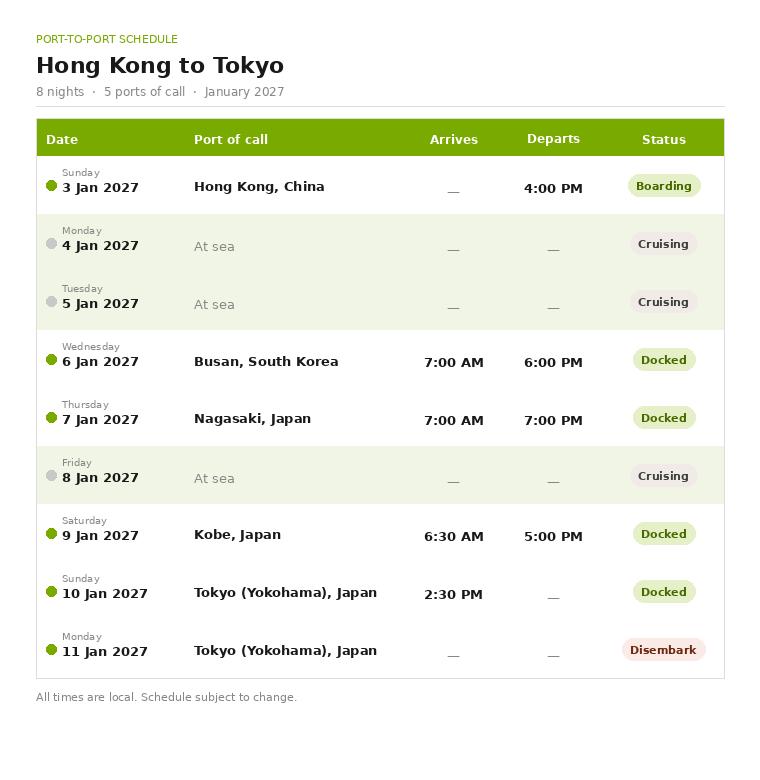Select the Boarding status badge

point(664,186)
